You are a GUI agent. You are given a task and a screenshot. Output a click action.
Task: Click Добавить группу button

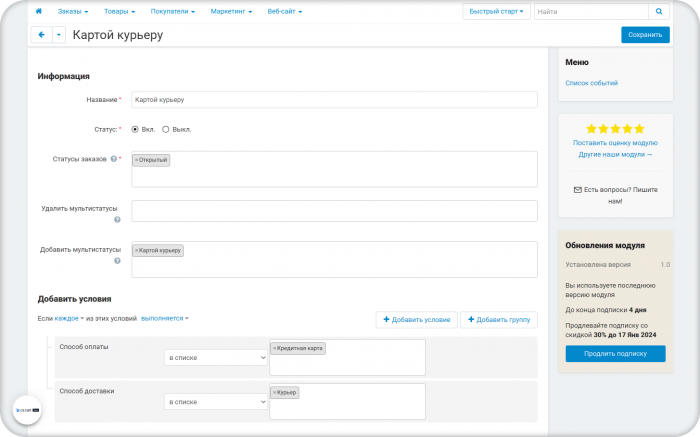point(499,320)
